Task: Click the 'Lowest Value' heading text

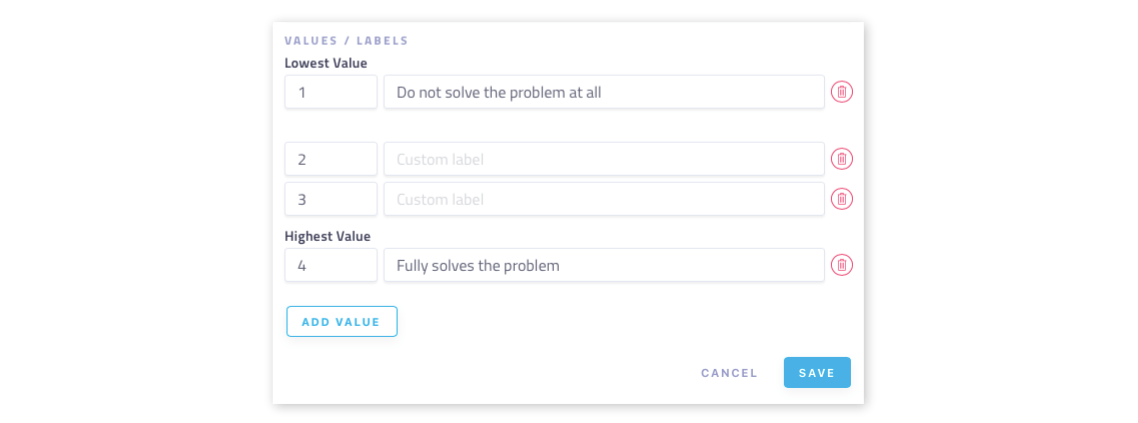Action: [x=326, y=63]
